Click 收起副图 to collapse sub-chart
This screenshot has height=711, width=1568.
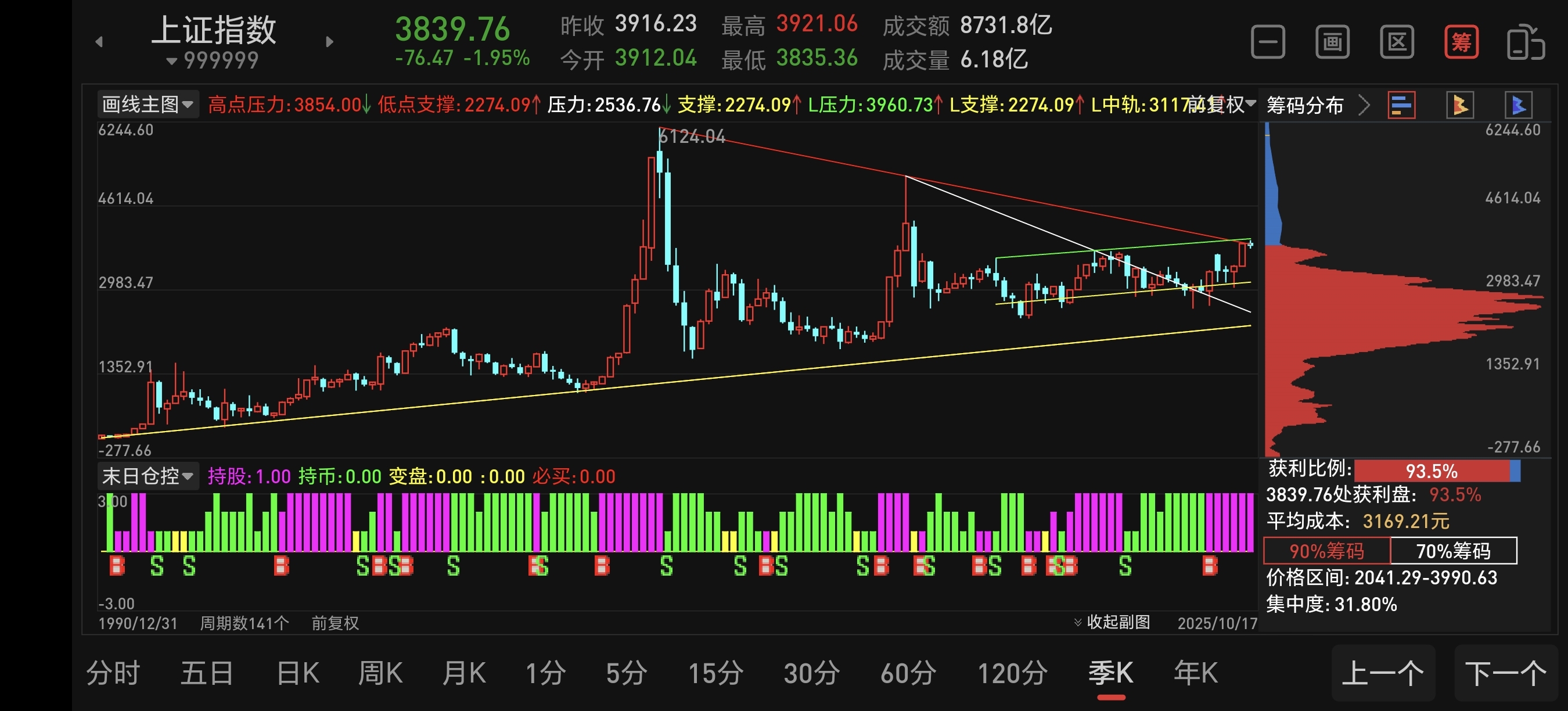1112,622
